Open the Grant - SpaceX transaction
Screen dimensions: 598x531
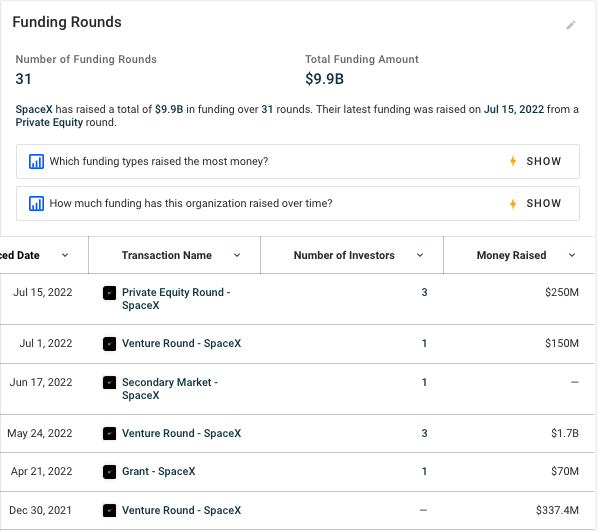tap(158, 471)
